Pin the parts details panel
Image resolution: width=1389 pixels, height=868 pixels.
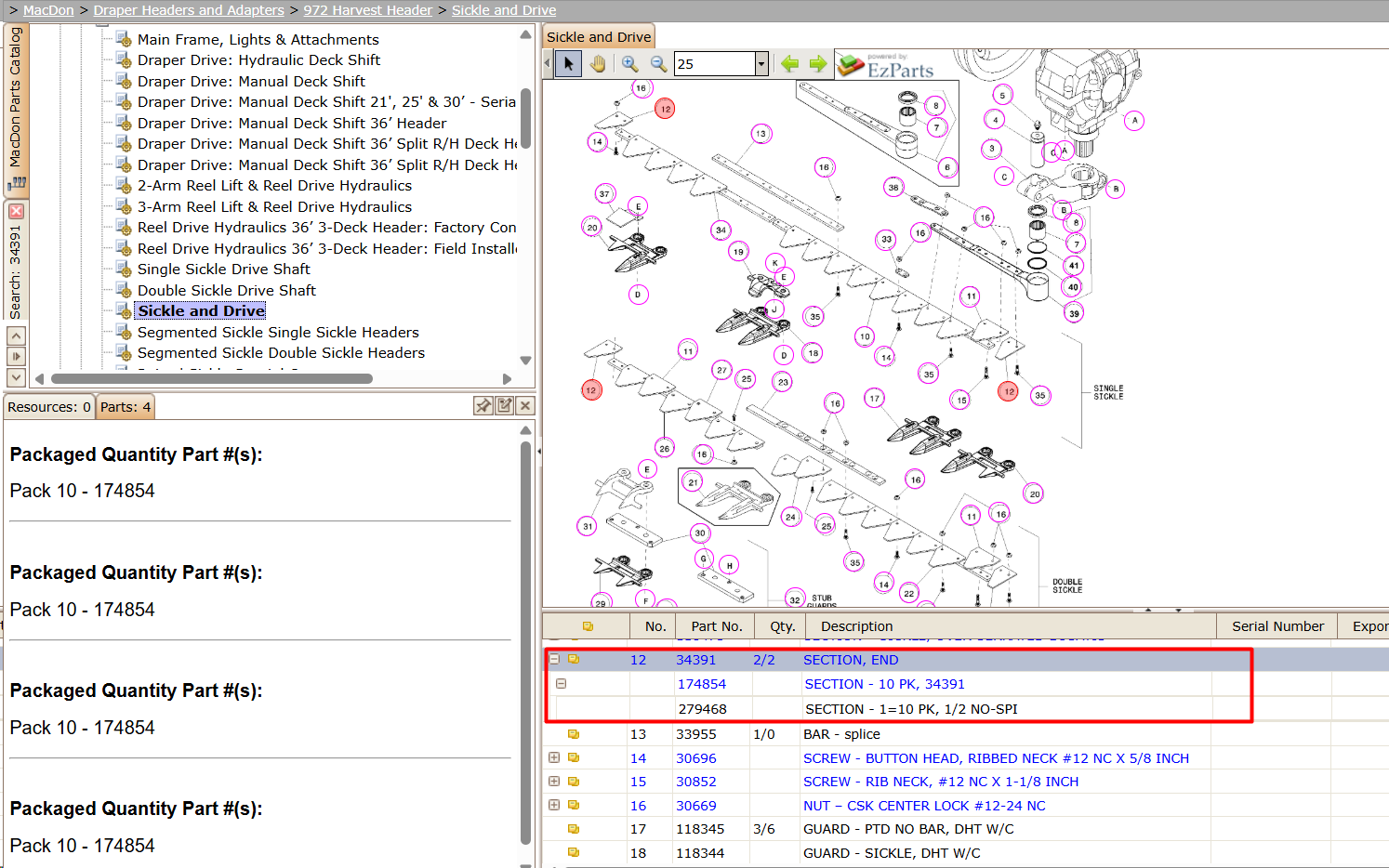483,406
